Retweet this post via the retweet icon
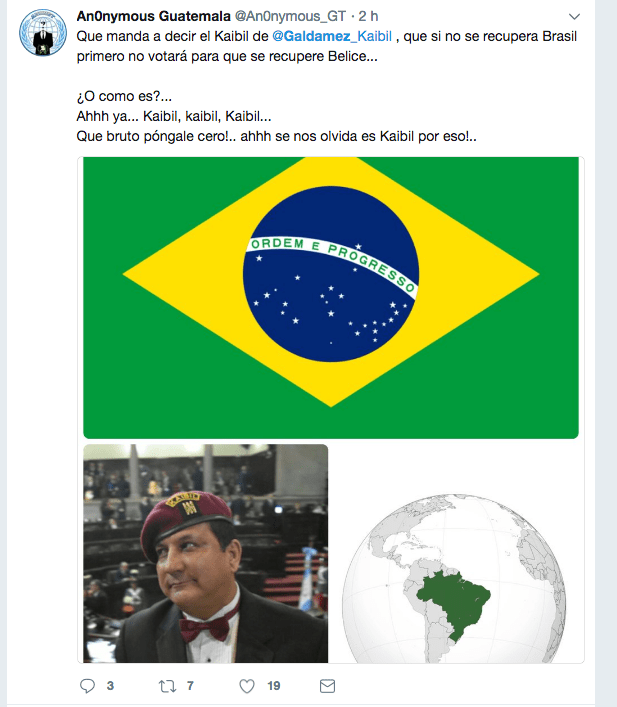 click(x=167, y=686)
